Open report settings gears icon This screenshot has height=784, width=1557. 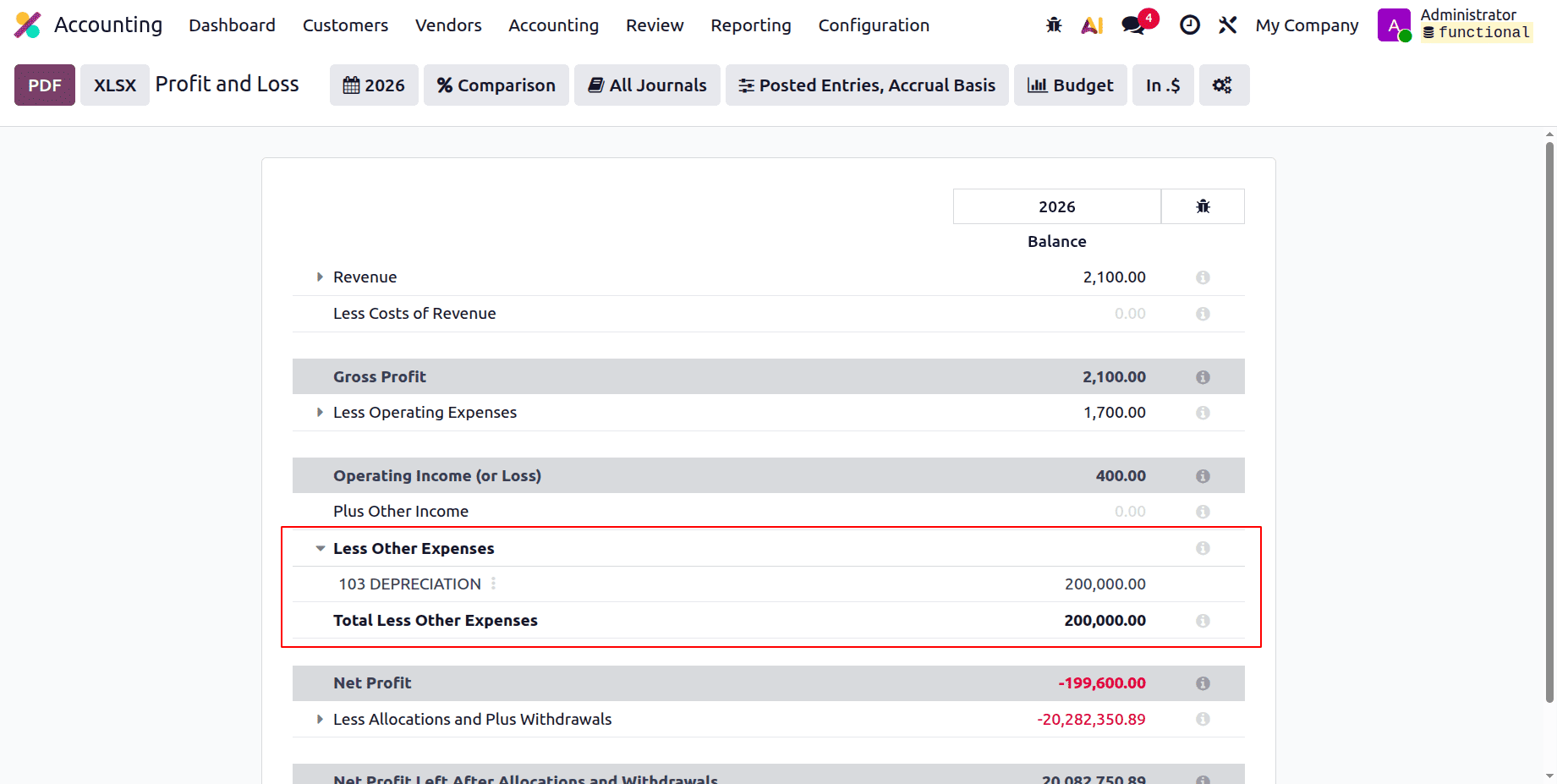[x=1224, y=85]
